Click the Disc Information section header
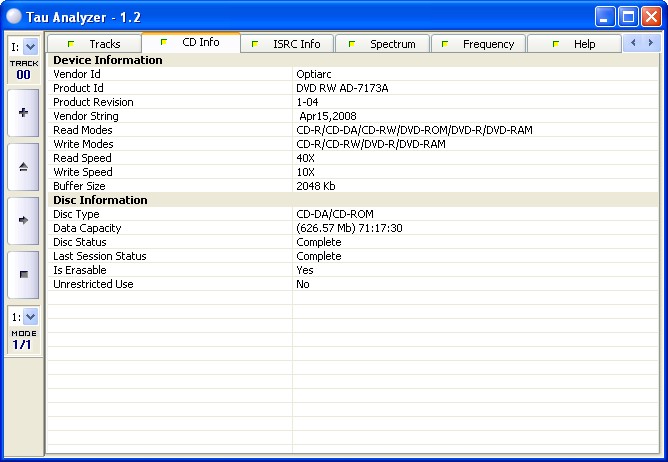The image size is (668, 462). click(100, 200)
